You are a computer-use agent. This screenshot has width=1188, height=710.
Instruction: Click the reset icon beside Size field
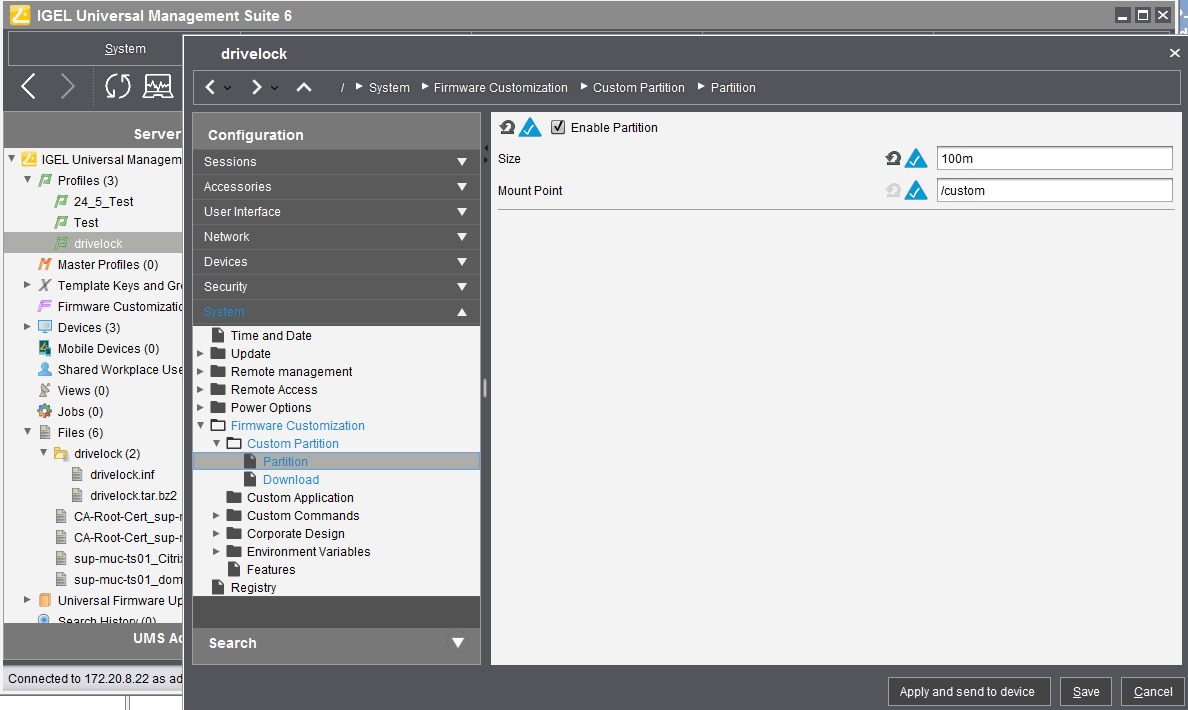893,158
